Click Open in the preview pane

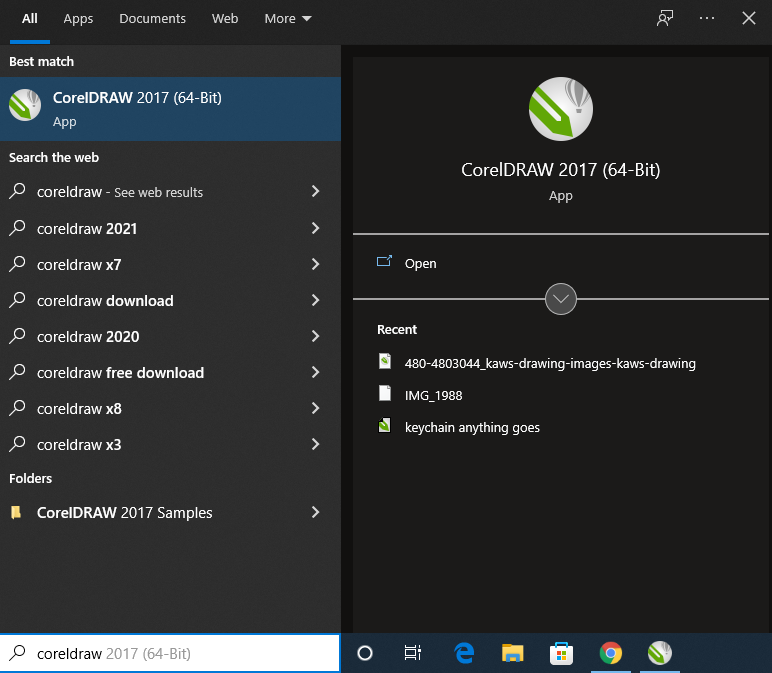[420, 264]
